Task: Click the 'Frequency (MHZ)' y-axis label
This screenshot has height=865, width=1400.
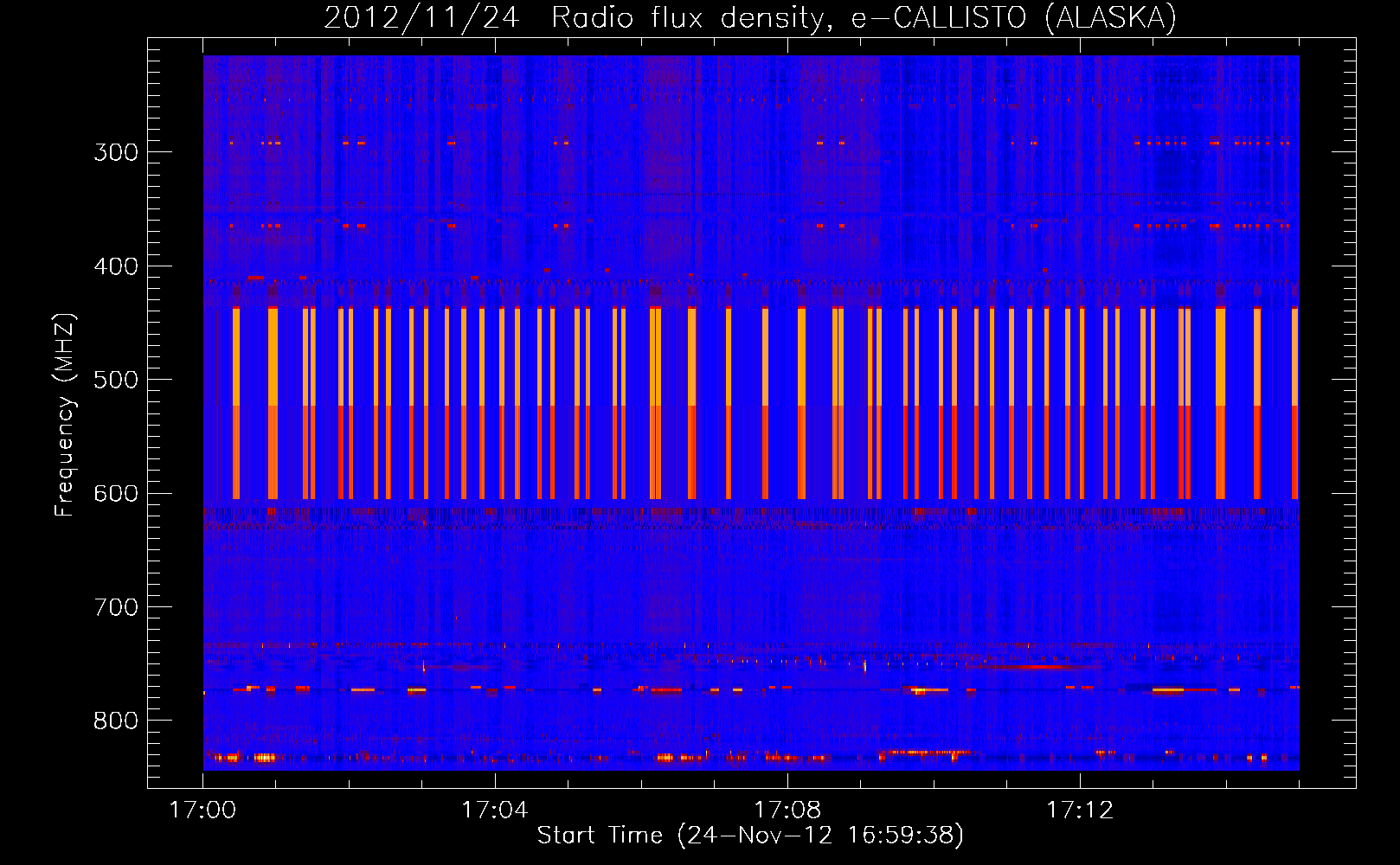Action: (x=65, y=415)
